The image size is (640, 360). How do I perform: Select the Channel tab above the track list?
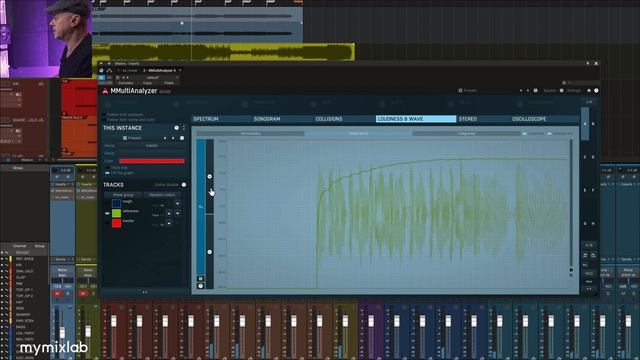pyautogui.click(x=19, y=246)
